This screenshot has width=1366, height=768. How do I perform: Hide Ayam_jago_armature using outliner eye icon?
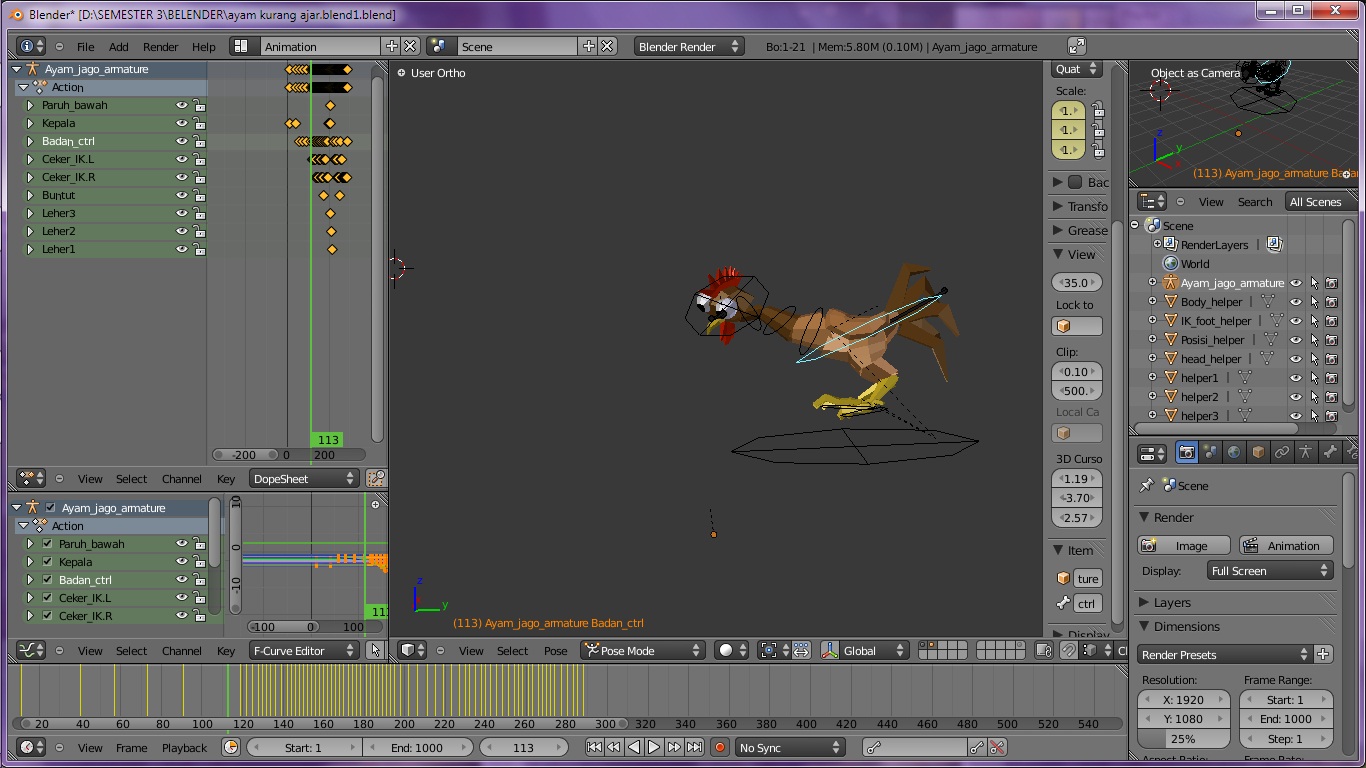point(1296,283)
